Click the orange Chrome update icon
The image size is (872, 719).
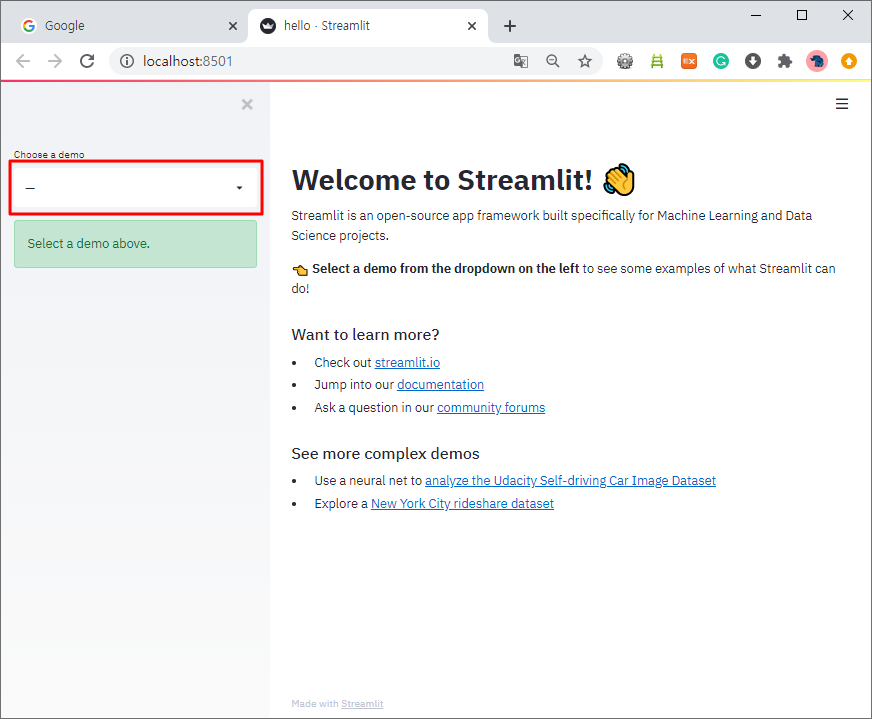coord(849,61)
